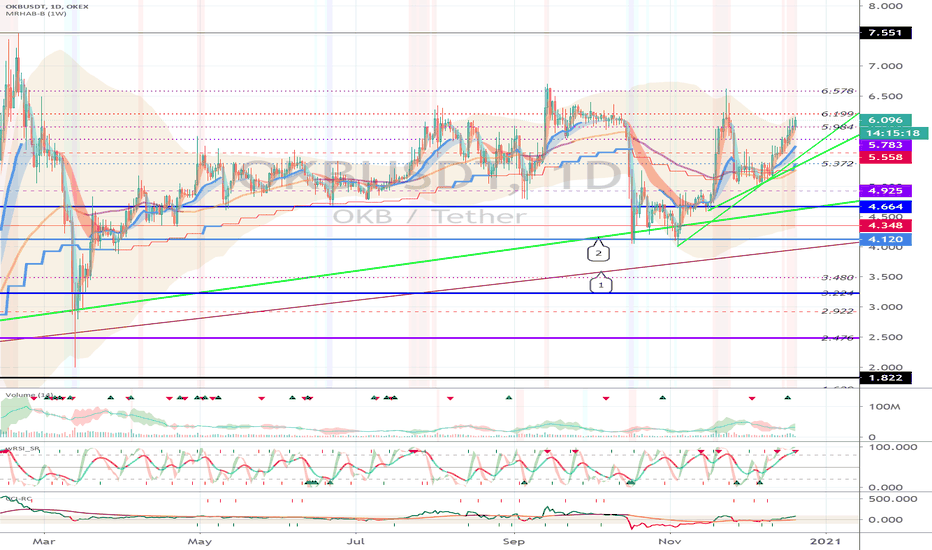Click the Sep date on time axis

point(514,541)
